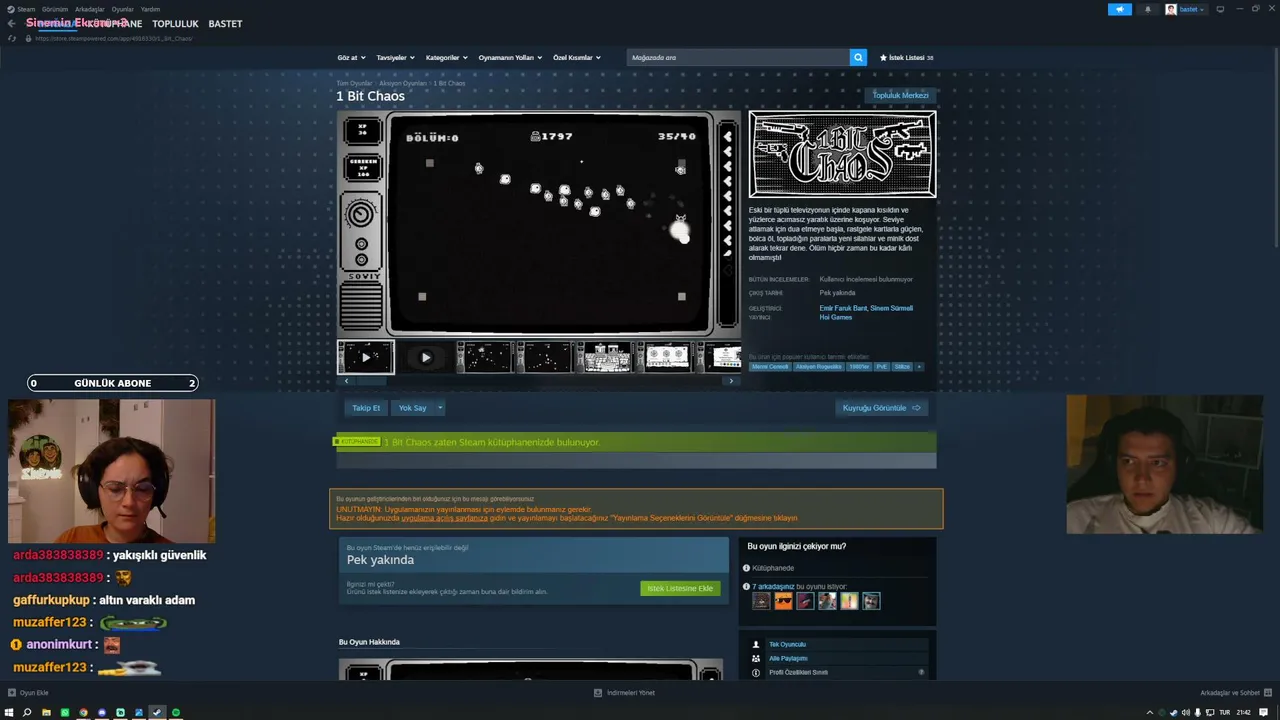
Task: Switch to the BASTET profile tab
Action: 225,24
